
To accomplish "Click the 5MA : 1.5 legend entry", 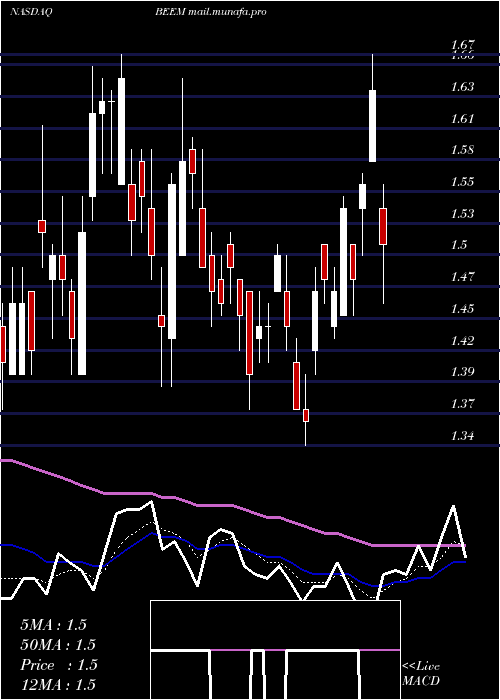I will 54,625.
